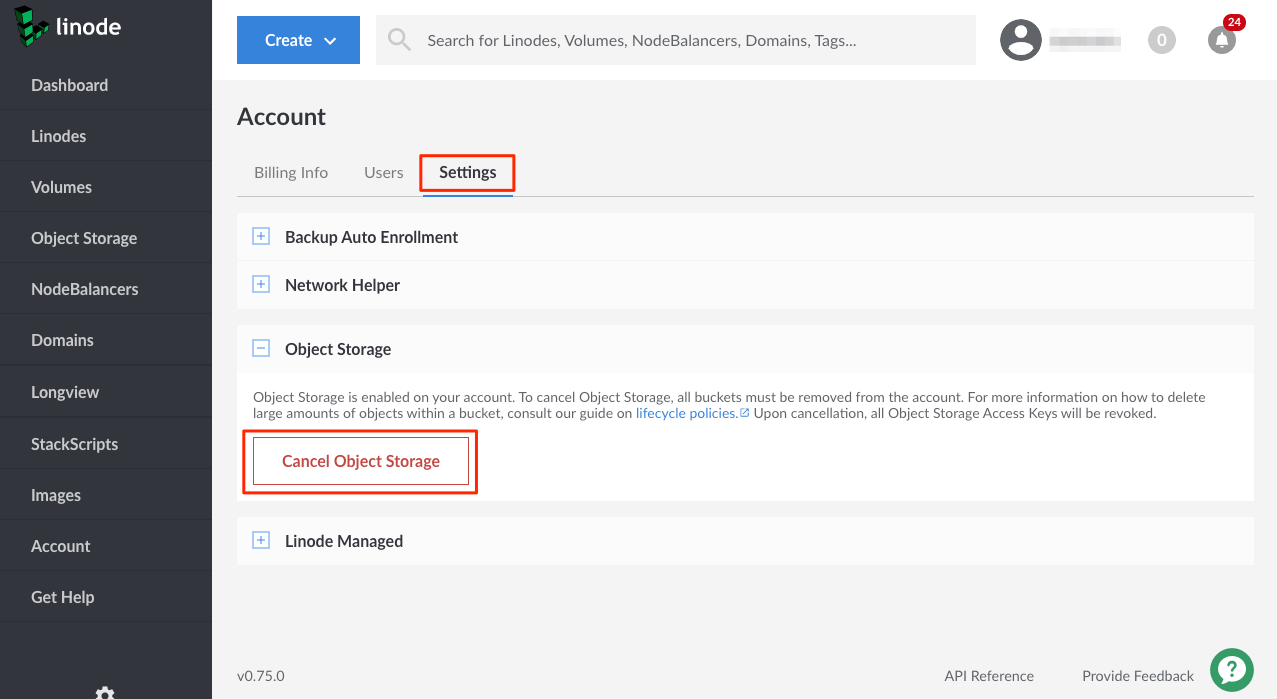Click the user avatar icon
The image size is (1277, 699).
click(x=1021, y=40)
